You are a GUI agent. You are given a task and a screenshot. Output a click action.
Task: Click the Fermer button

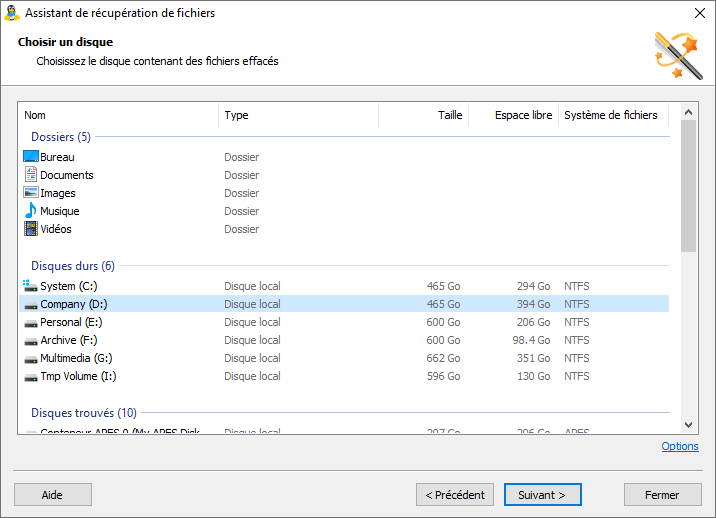click(x=663, y=495)
